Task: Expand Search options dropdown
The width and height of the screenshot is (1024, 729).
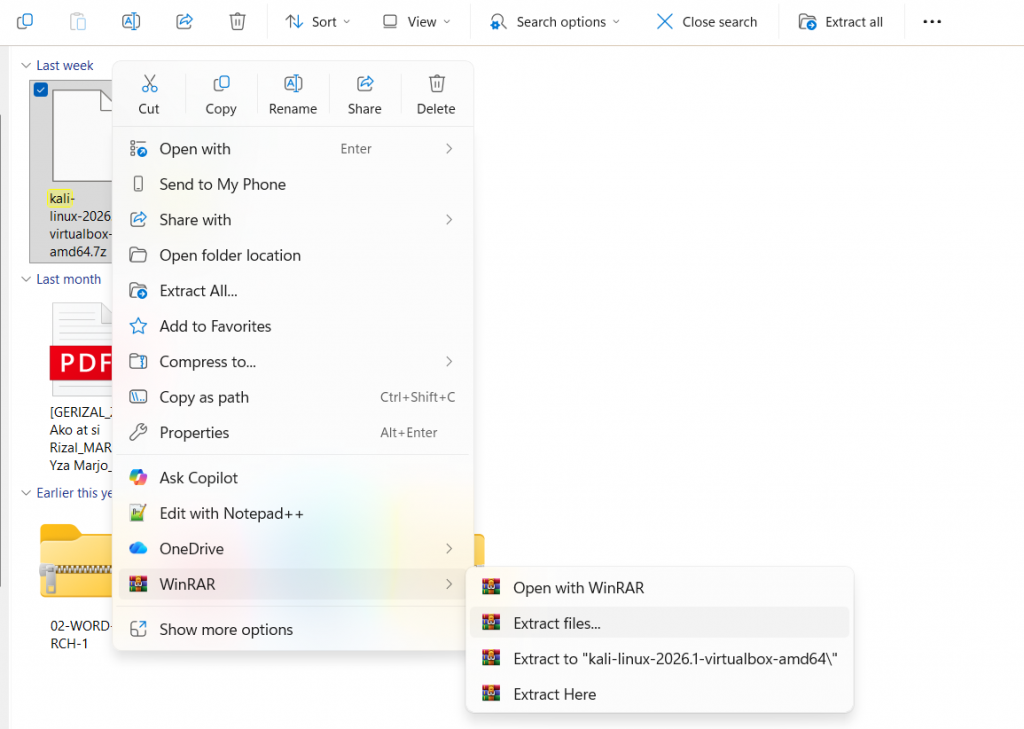Action: coord(554,22)
